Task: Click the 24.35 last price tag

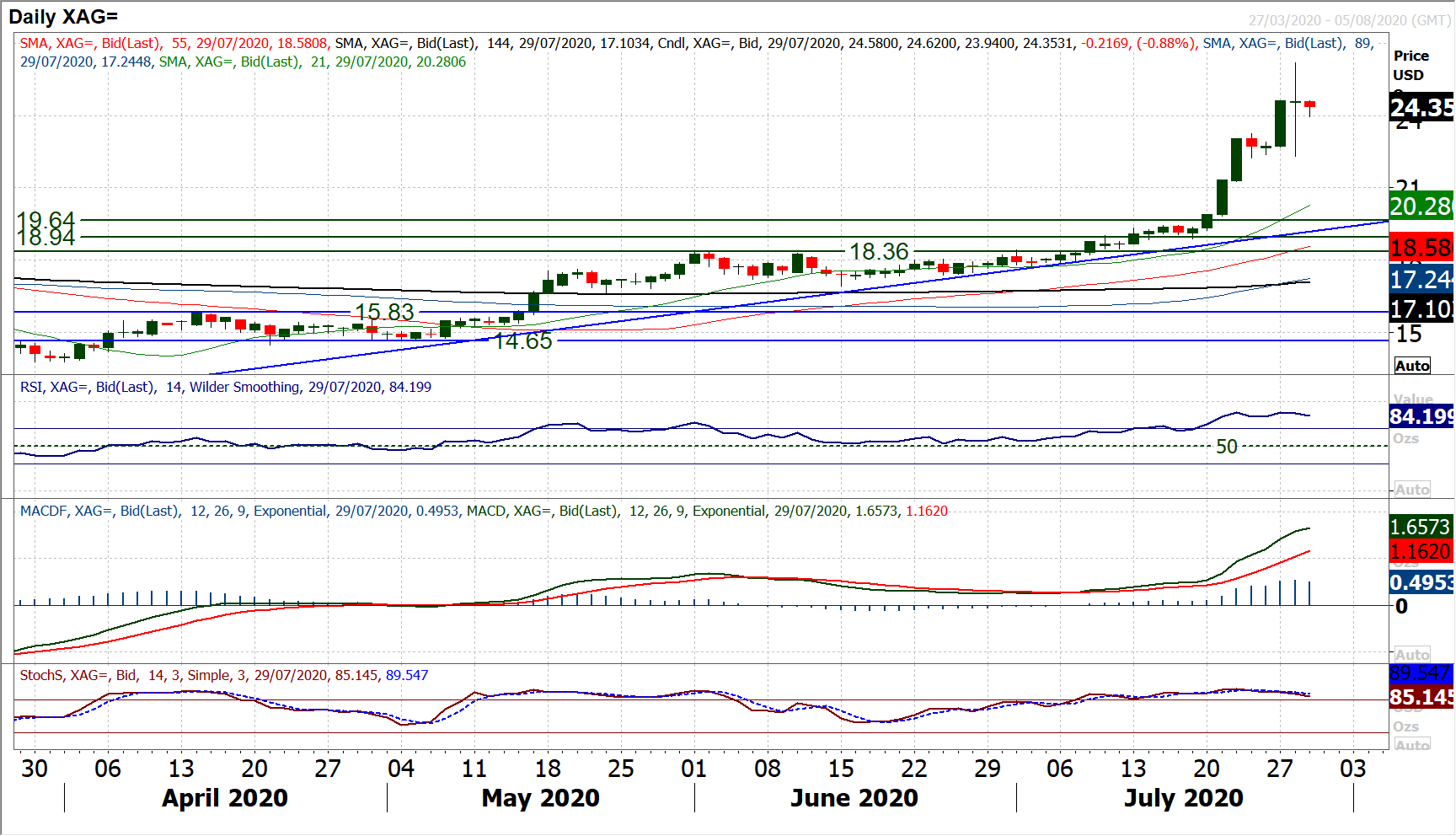Action: [x=1421, y=108]
